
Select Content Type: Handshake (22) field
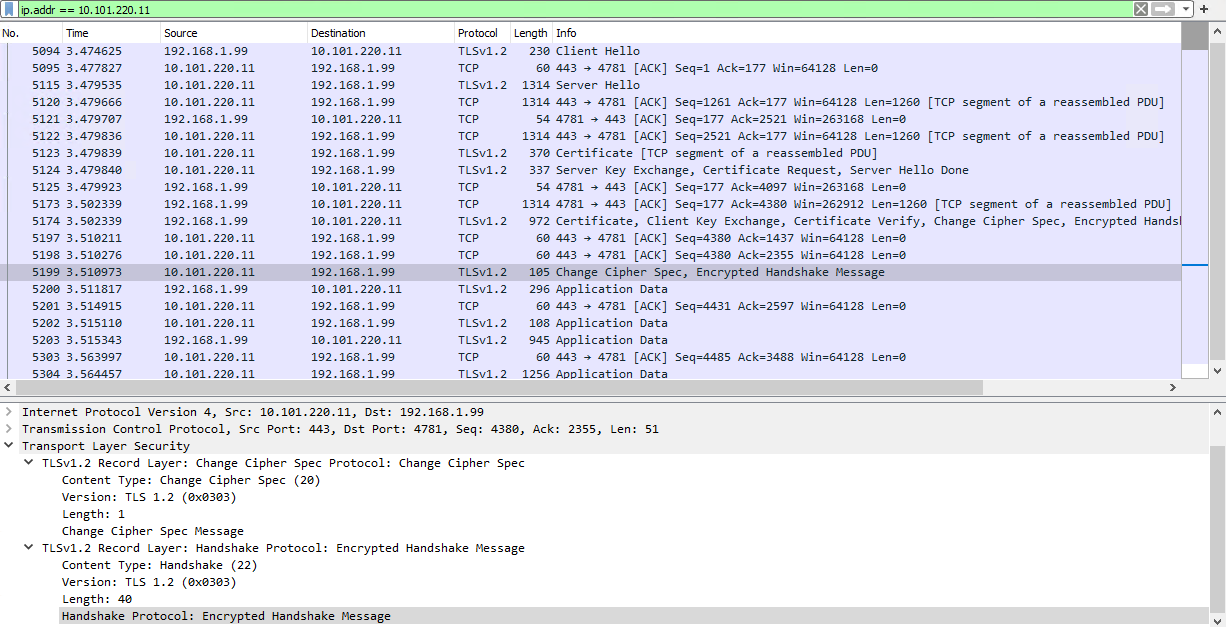click(161, 565)
